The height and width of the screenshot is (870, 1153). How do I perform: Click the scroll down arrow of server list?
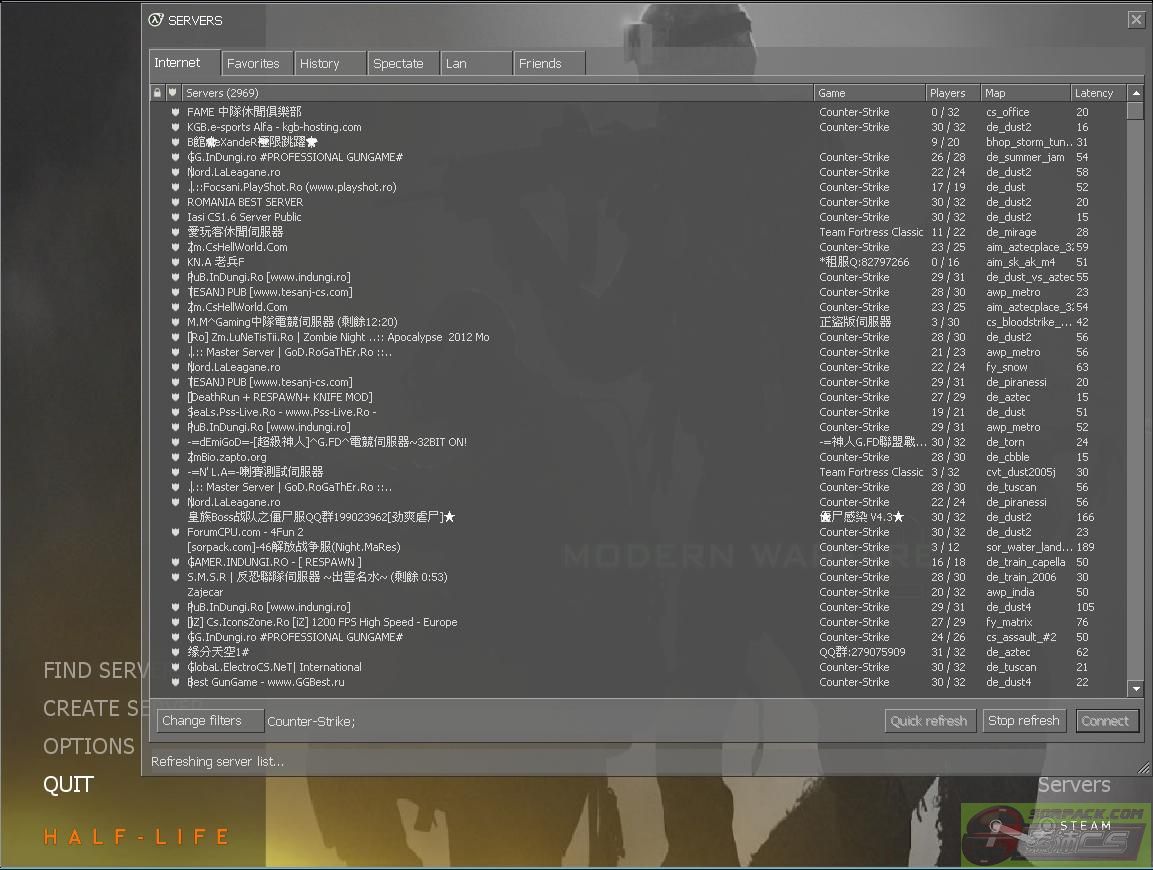point(1135,689)
